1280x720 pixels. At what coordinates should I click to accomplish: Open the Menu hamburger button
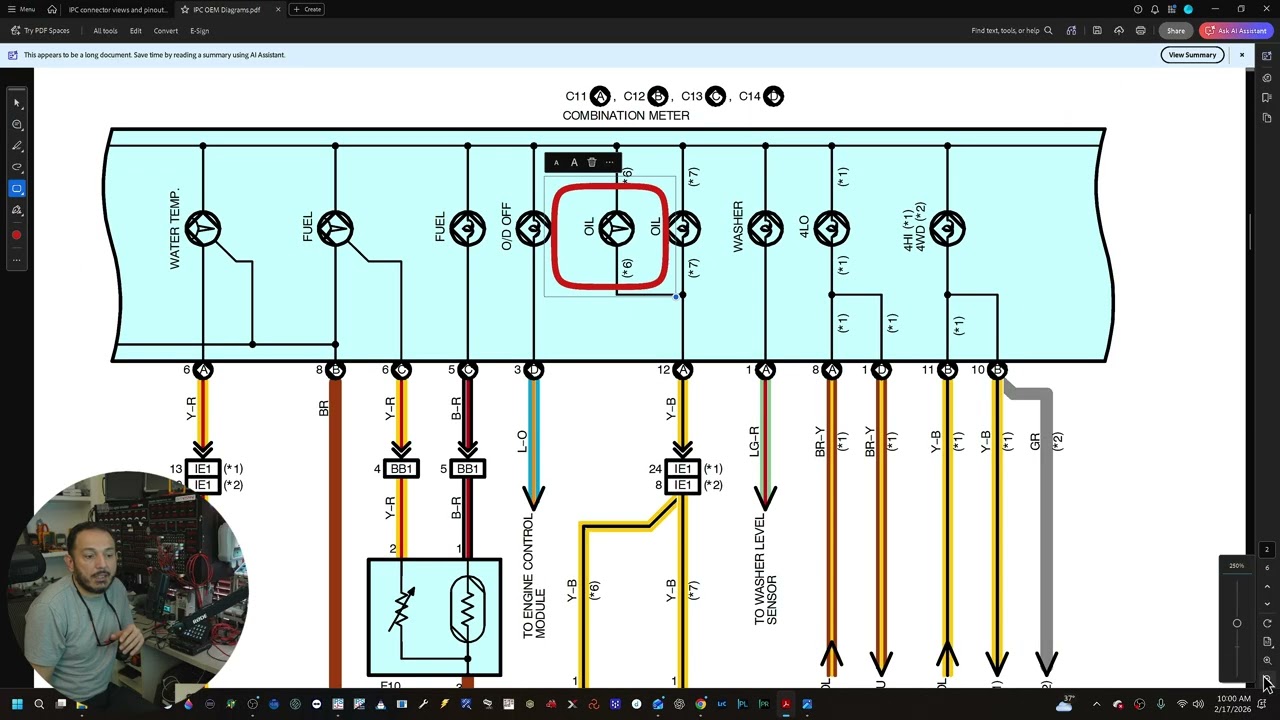tap(21, 9)
